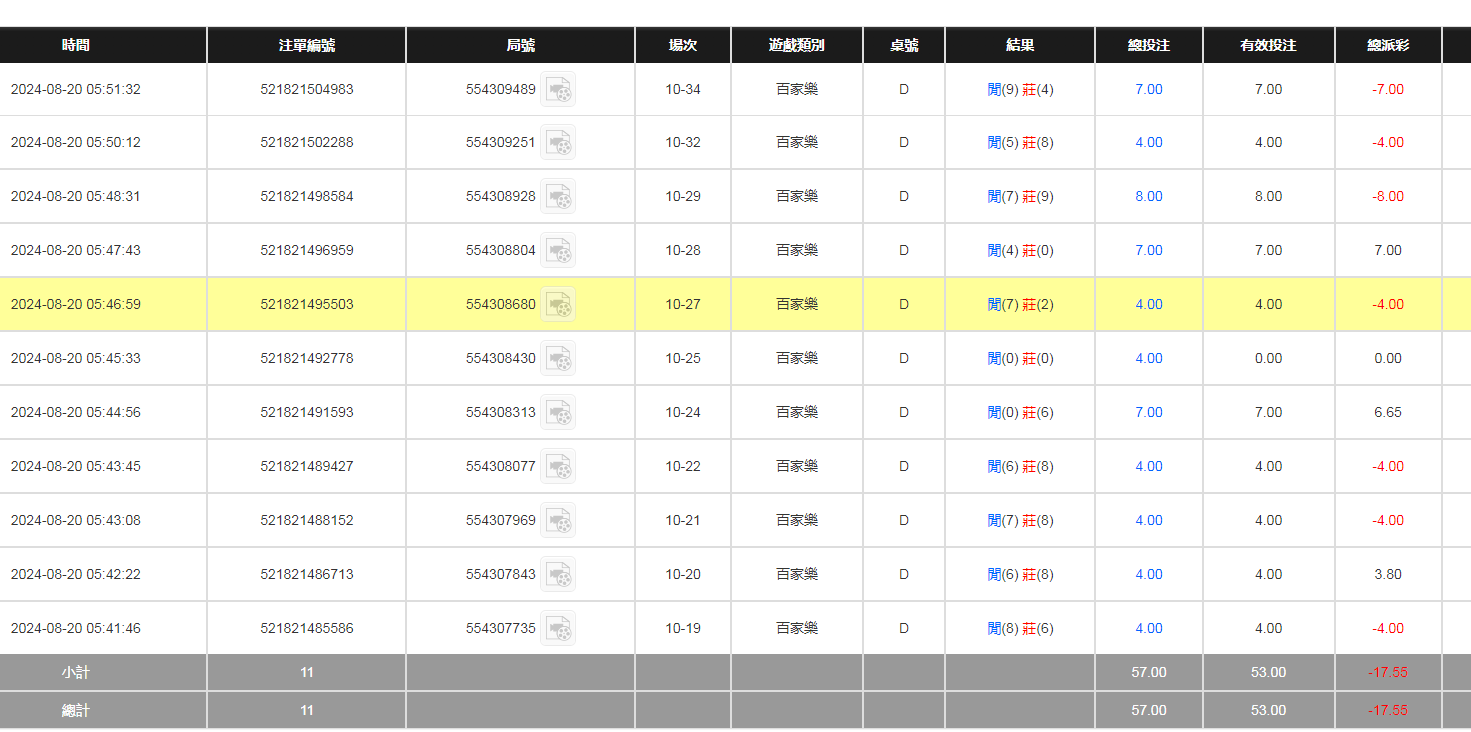Open the 7.00 total bet link for order 521821504983
The image size is (1471, 732).
1148,90
